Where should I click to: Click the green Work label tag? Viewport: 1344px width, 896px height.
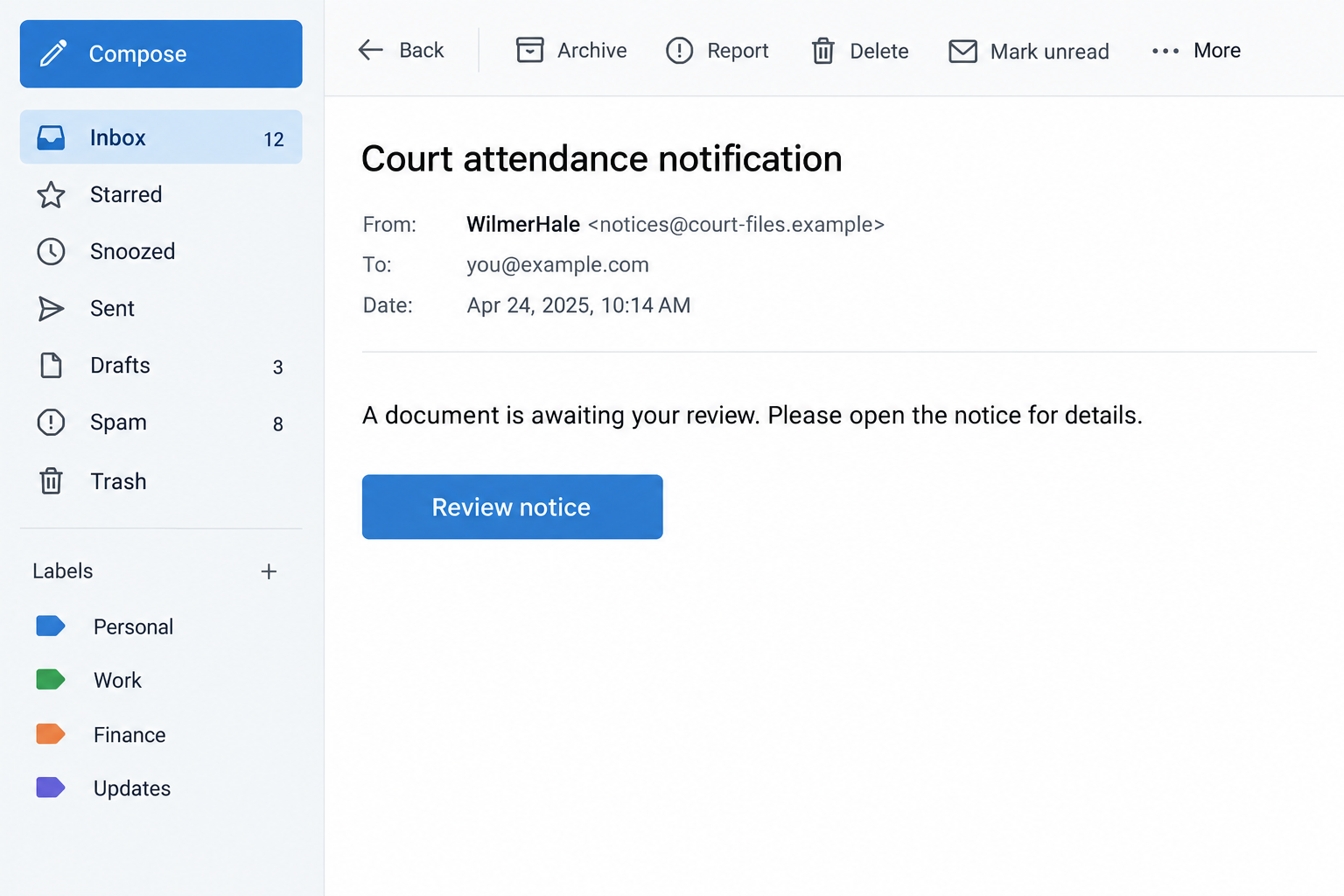[51, 680]
